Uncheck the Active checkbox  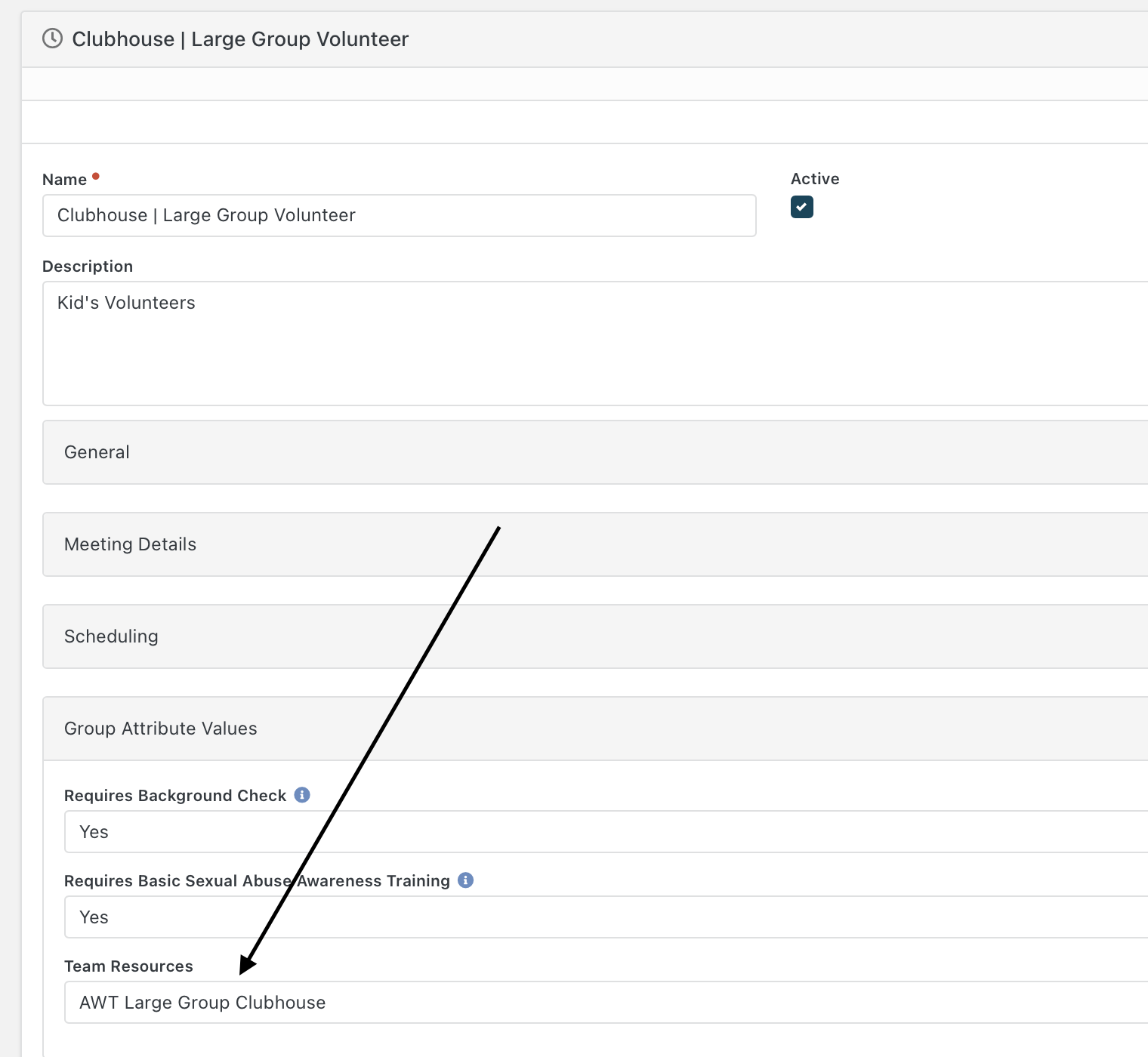[802, 207]
